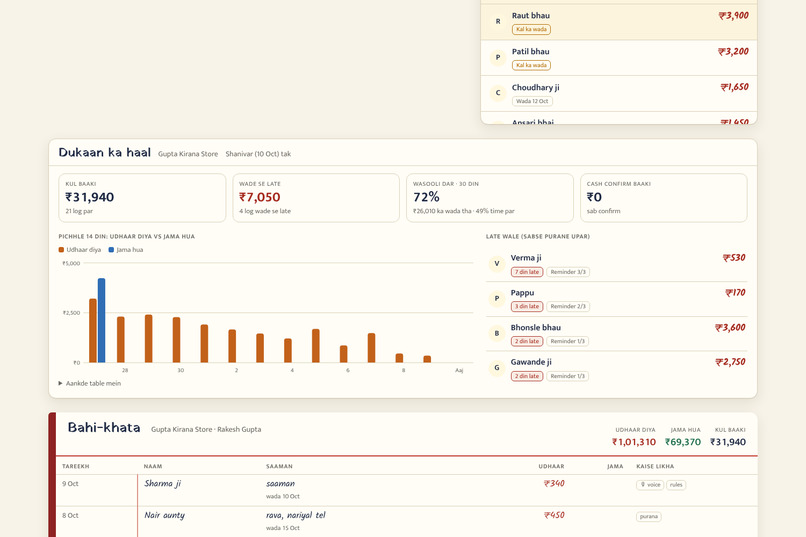Click the Jama column header

(615, 467)
